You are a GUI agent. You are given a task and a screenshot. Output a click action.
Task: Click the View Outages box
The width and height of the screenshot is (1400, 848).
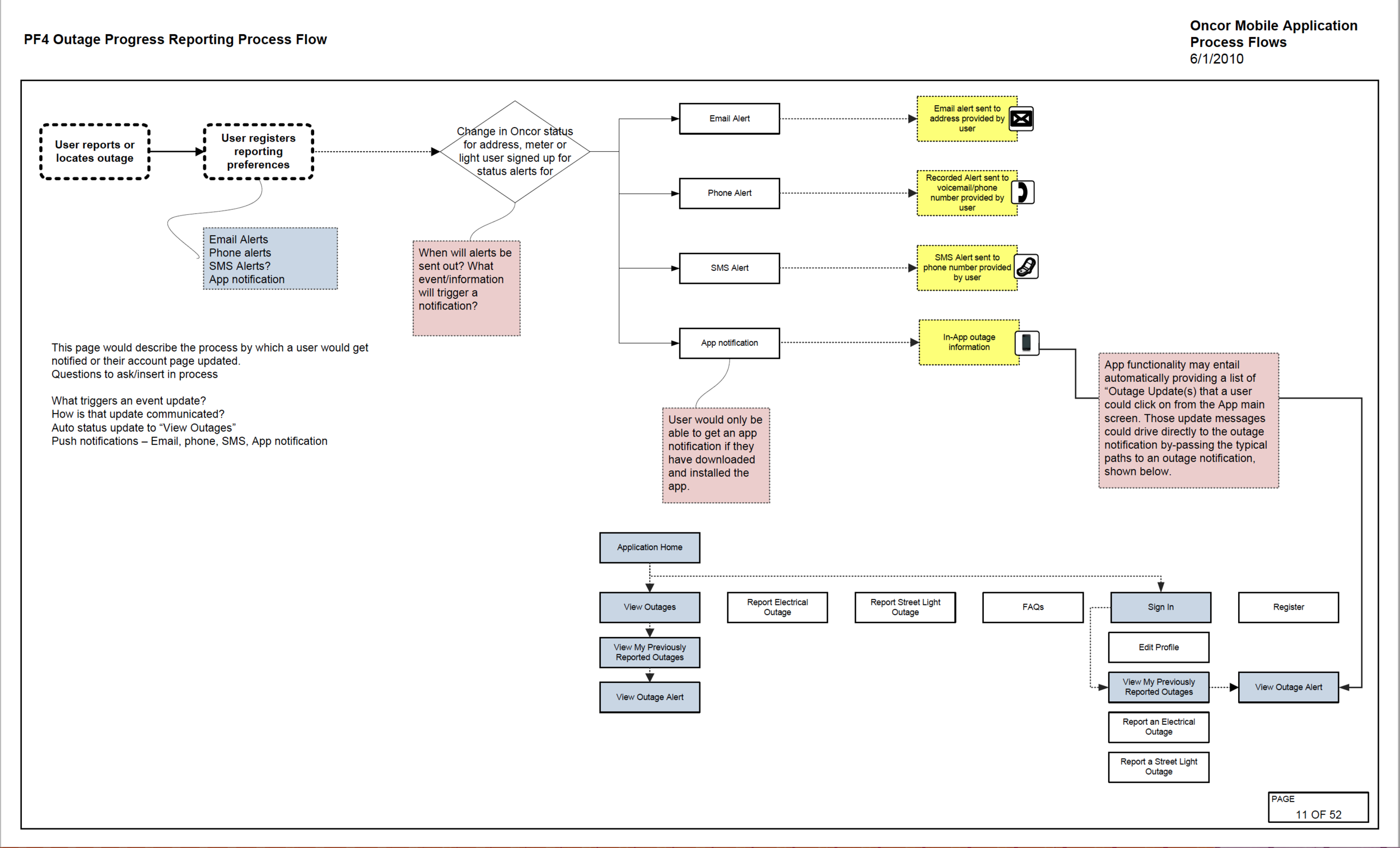click(650, 607)
